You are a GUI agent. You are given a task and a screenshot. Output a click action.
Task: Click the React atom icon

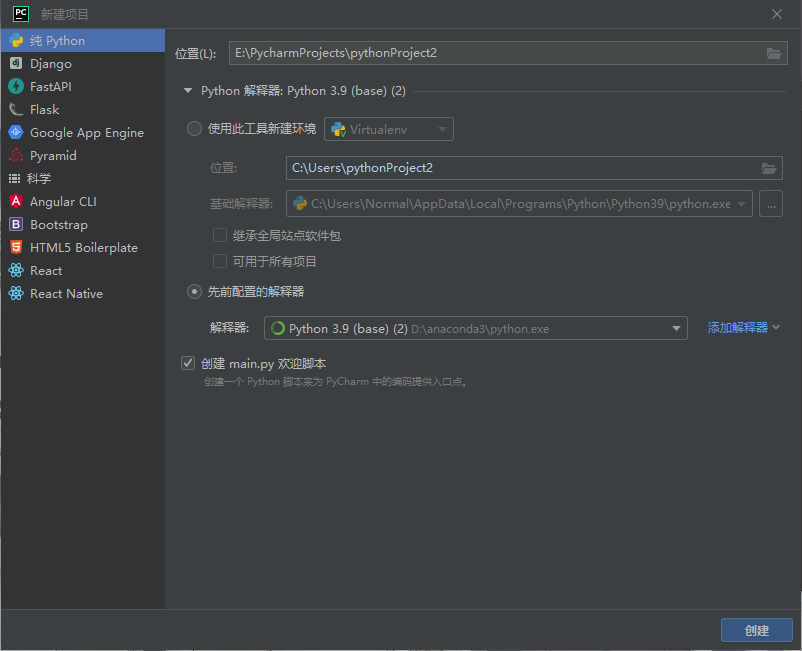[16, 270]
